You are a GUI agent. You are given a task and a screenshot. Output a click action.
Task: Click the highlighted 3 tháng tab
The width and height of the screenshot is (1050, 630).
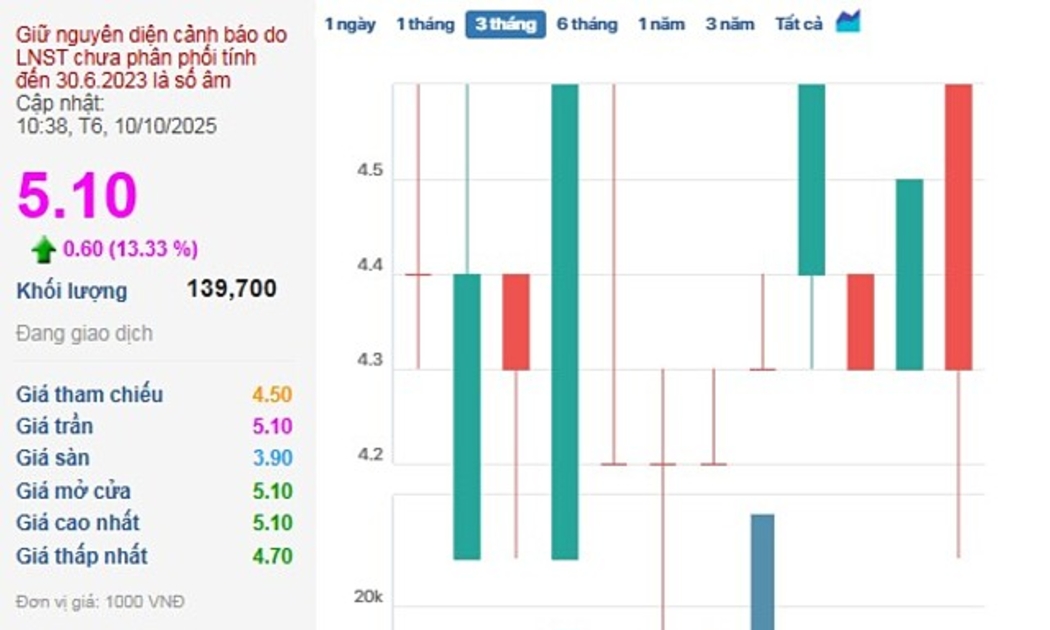point(505,24)
